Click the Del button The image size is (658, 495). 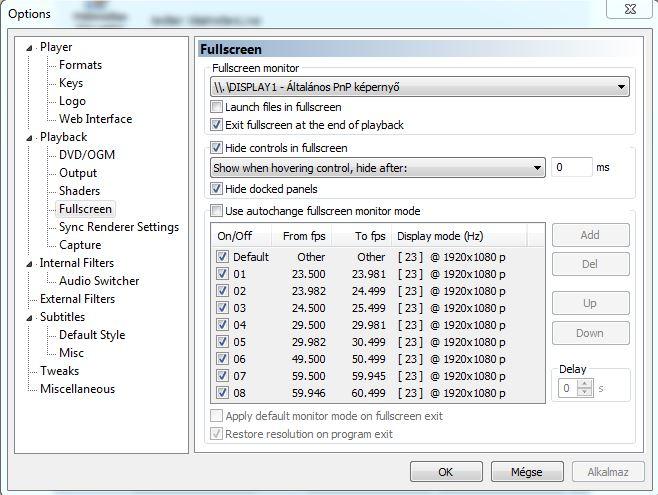pyautogui.click(x=590, y=264)
